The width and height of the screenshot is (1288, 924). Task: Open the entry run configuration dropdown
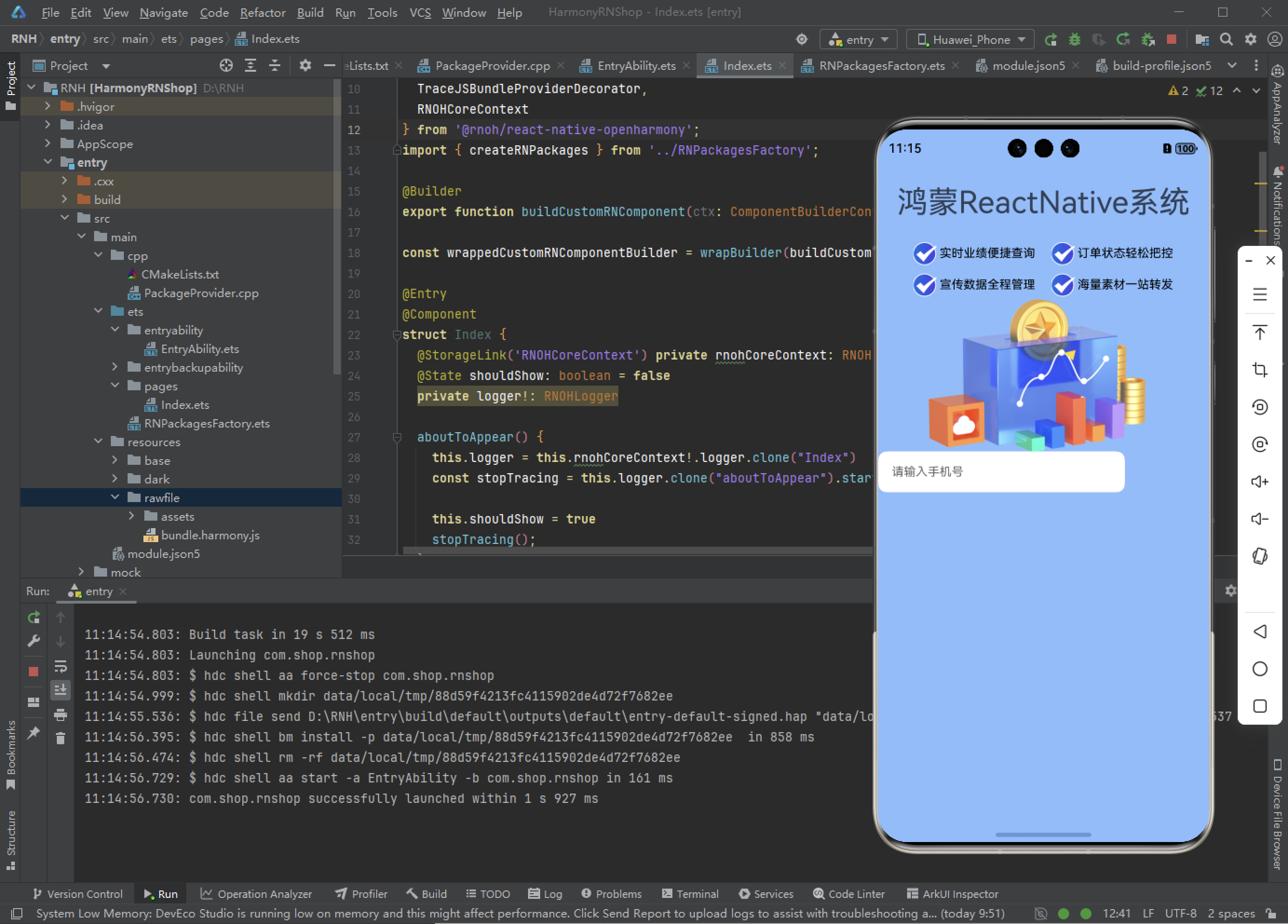[858, 40]
